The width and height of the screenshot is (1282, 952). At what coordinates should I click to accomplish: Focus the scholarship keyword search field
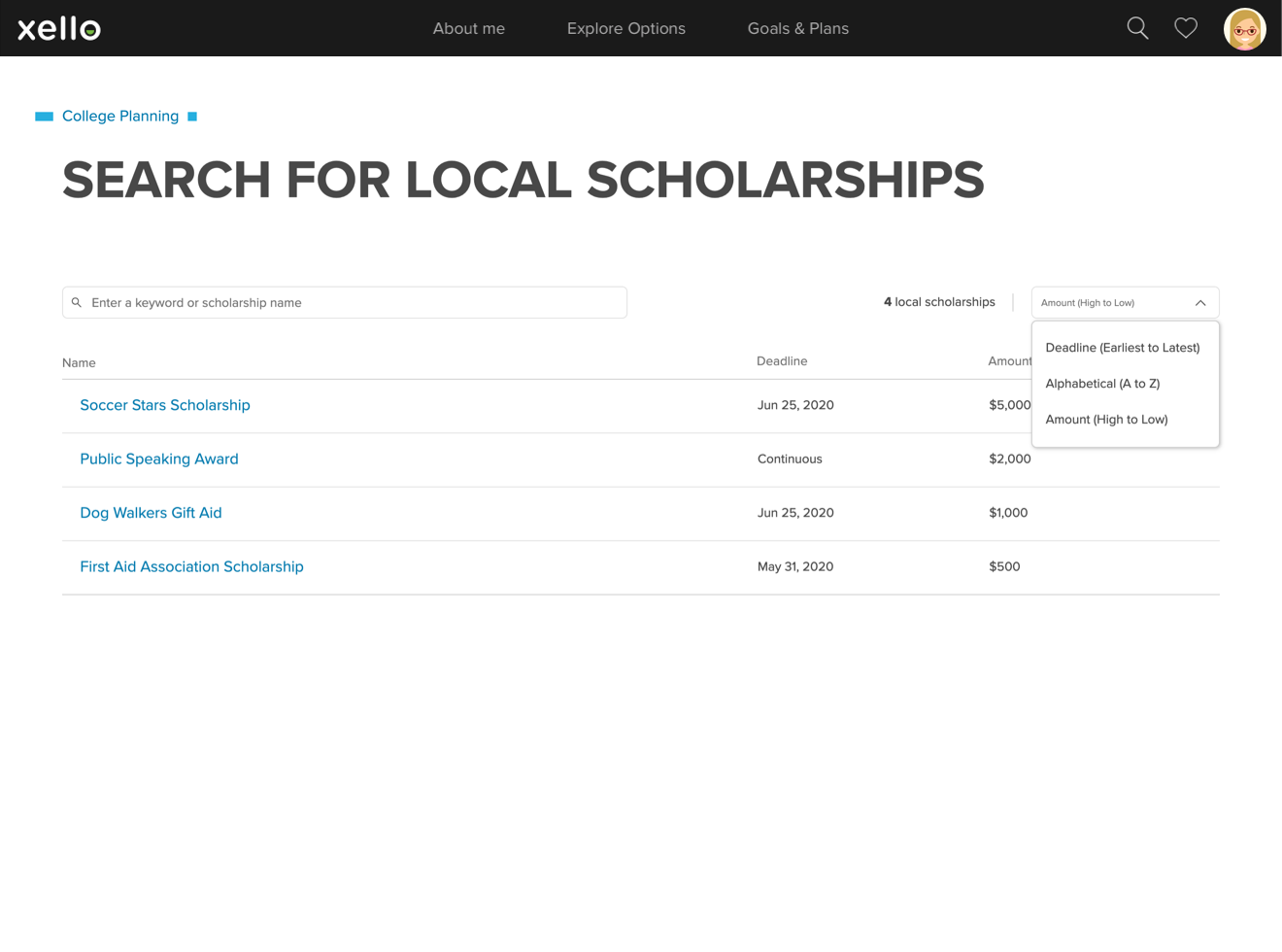click(345, 302)
